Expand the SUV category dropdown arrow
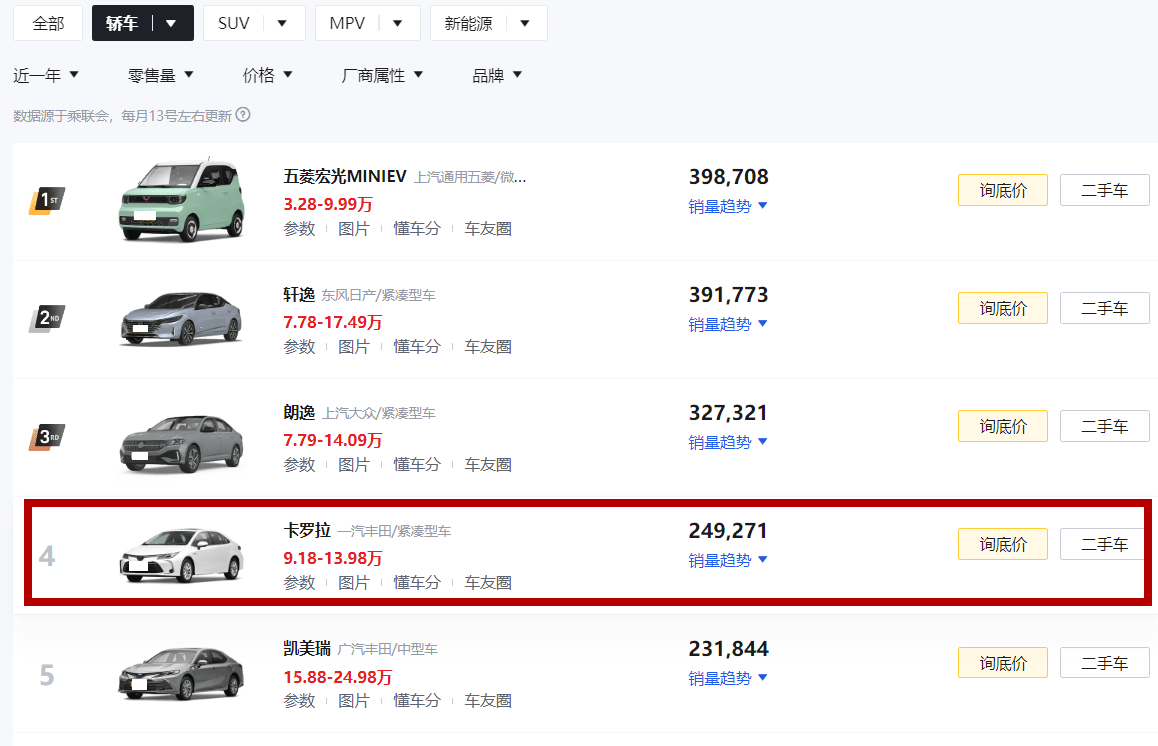The image size is (1158, 746). click(x=282, y=24)
